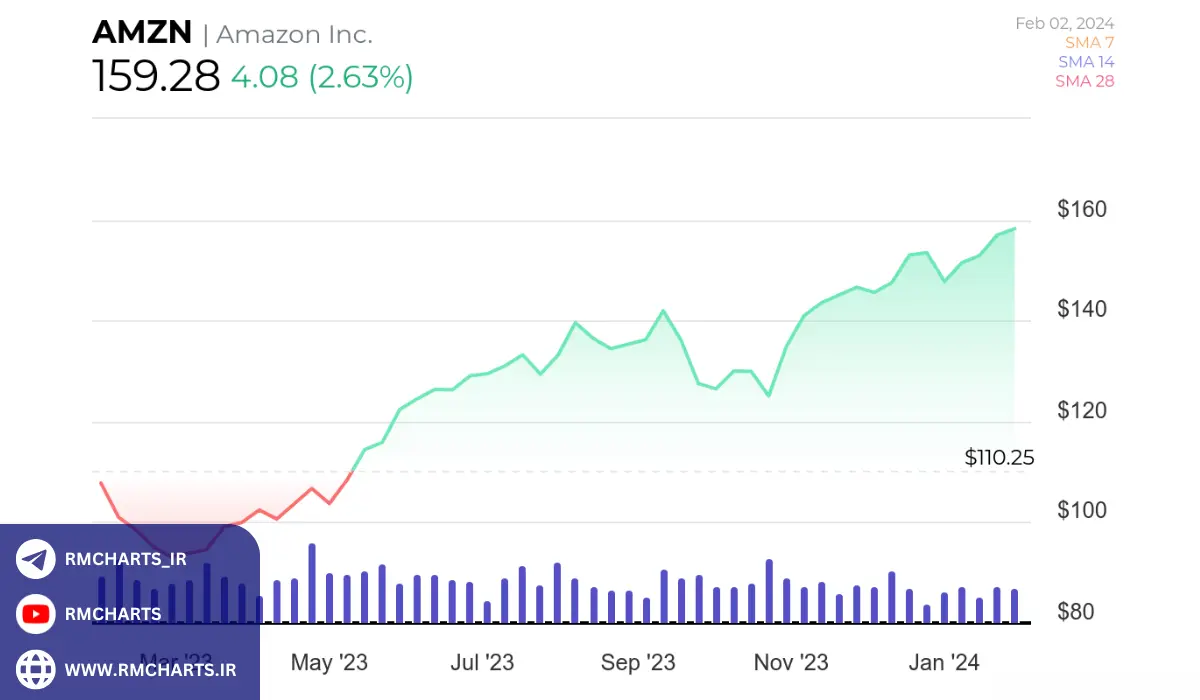Click the YouTube play icon

tap(36, 614)
